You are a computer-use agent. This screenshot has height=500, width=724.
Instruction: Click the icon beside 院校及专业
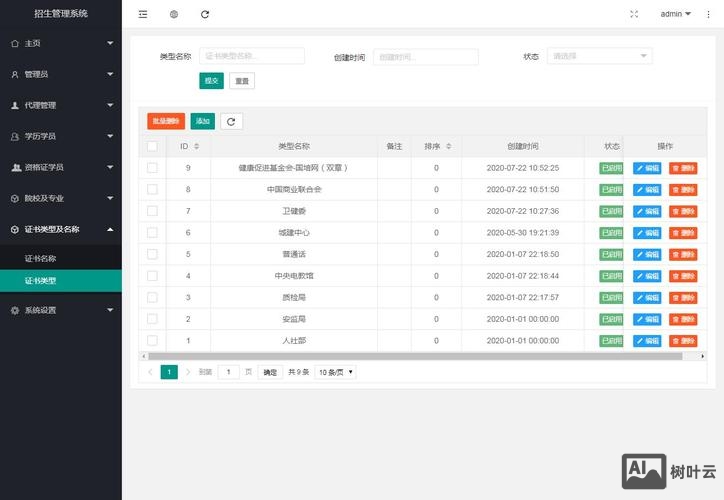tap(15, 199)
